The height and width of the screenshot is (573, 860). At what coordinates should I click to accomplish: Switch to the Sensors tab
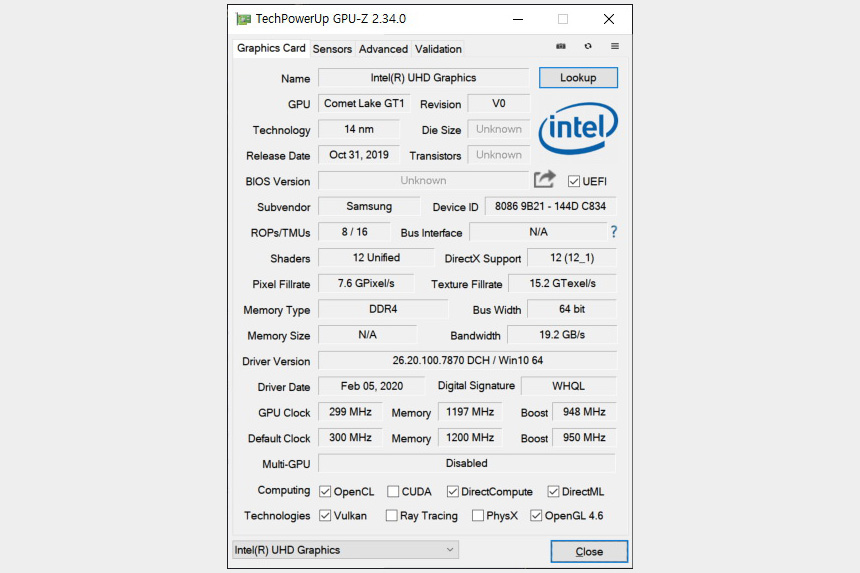(x=332, y=49)
